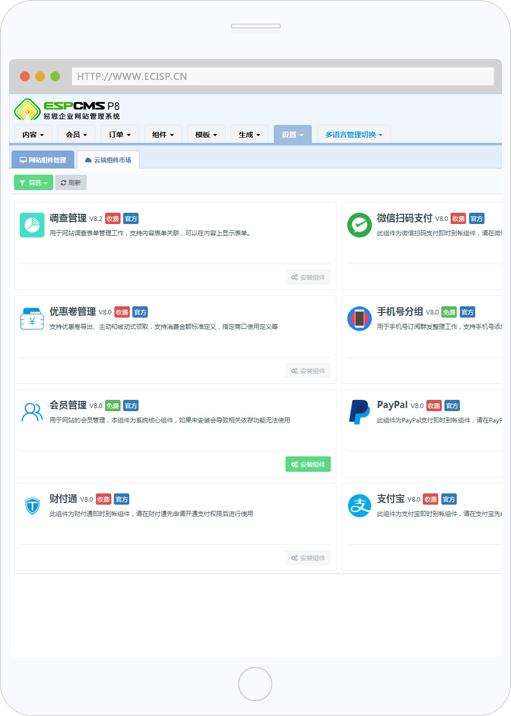Open the green 筛选 filter dropdown
The image size is (511, 716).
pos(34,183)
